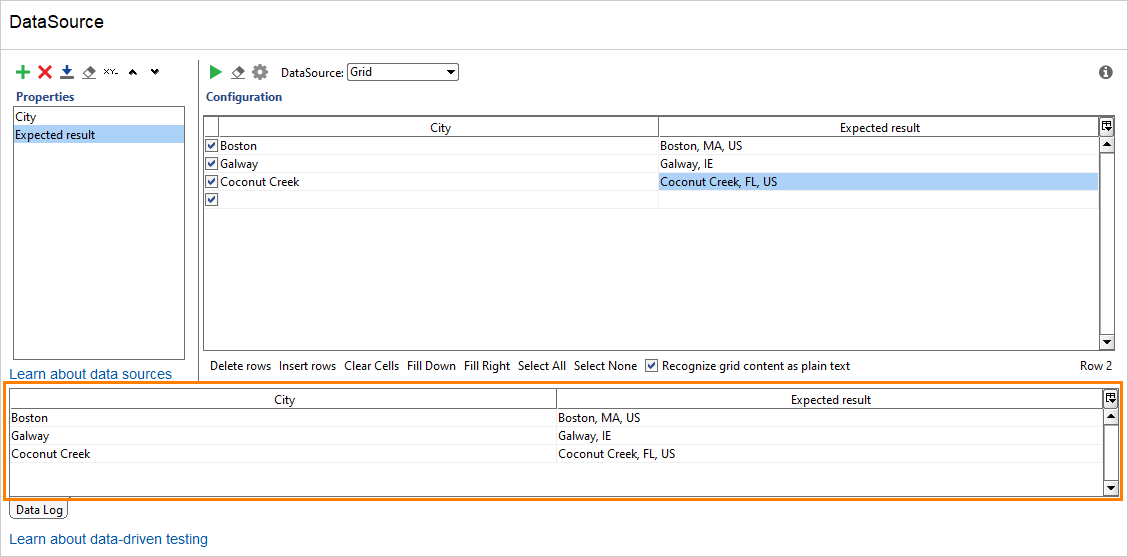Image resolution: width=1128 pixels, height=557 pixels.
Task: Open data source options gear icon
Action: pyautogui.click(x=260, y=72)
